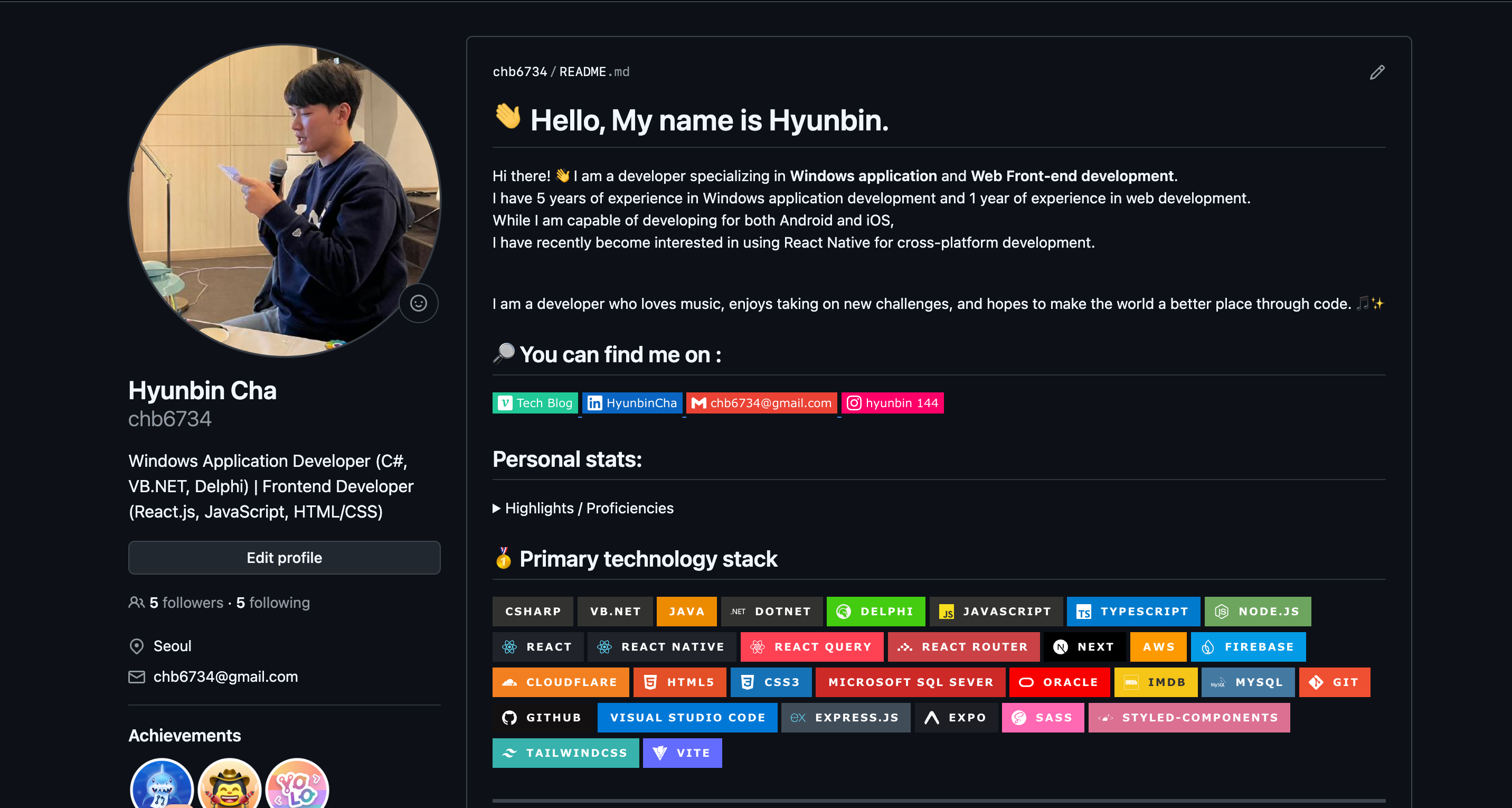Viewport: 1512px width, 808px height.
Task: Click the Delphi badge
Action: 876,612
